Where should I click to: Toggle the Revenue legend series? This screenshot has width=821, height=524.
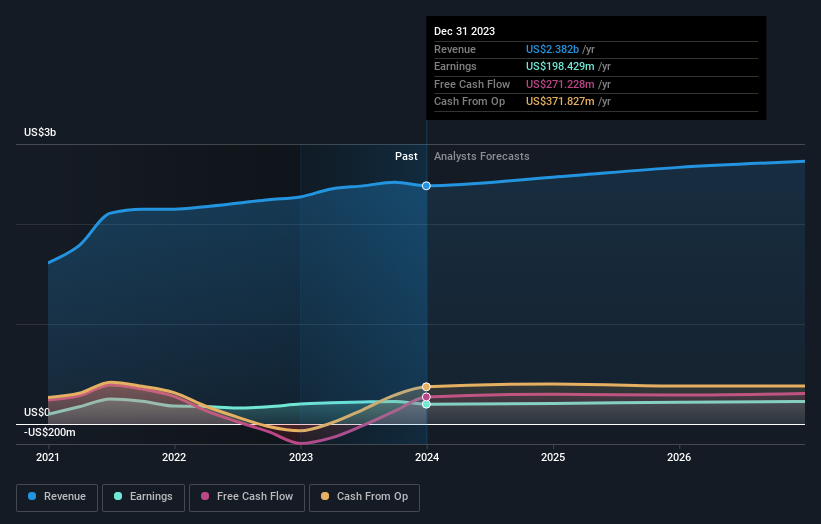[57, 497]
